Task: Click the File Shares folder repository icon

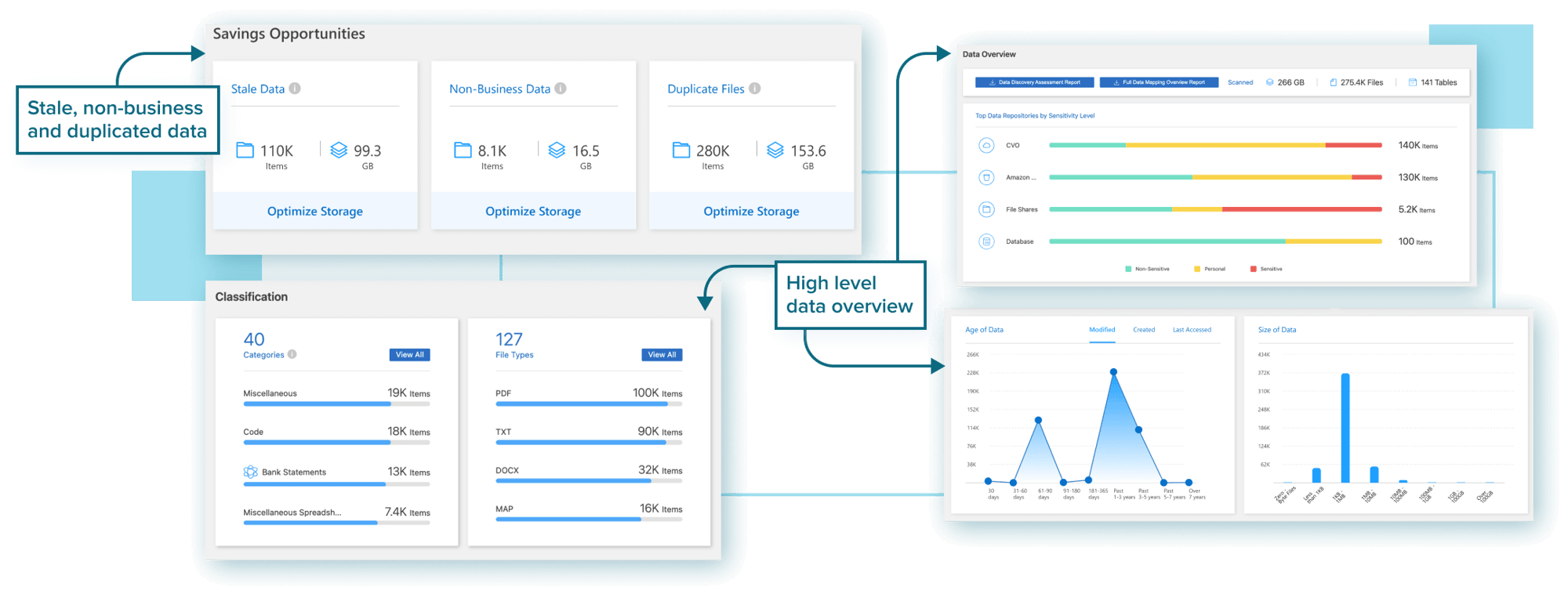Action: click(987, 209)
